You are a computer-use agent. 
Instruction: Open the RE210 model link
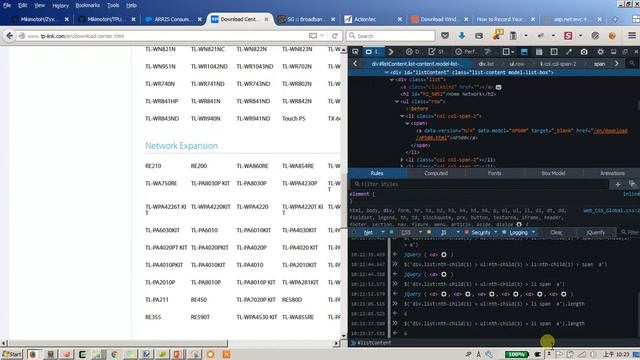(x=153, y=166)
